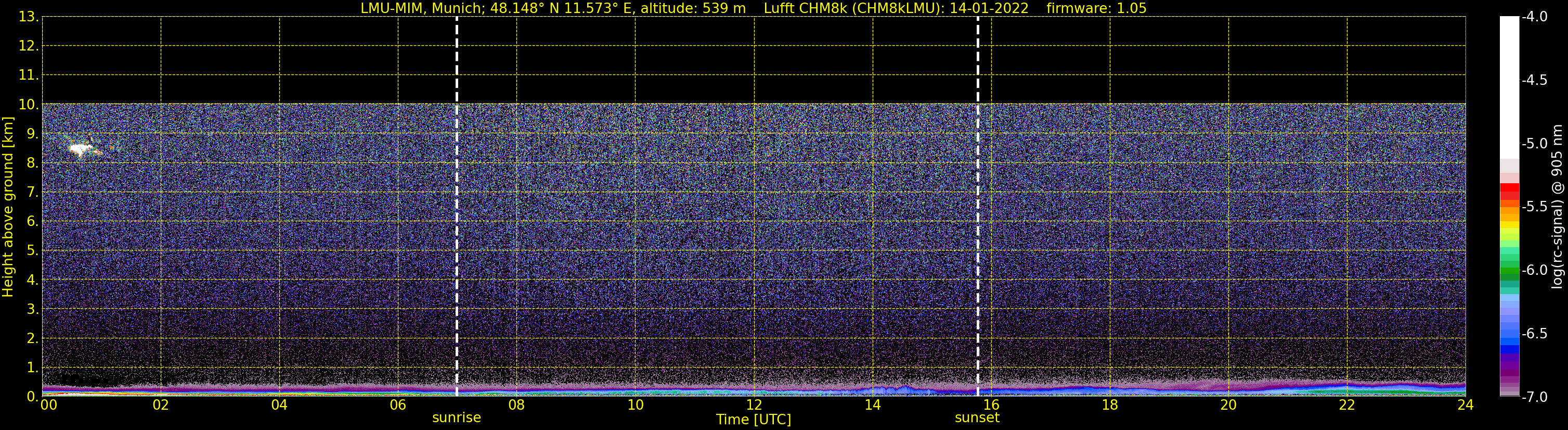Click colorbar tick label '-5.0'
Screen dimensions: 1568x430
(1534, 144)
